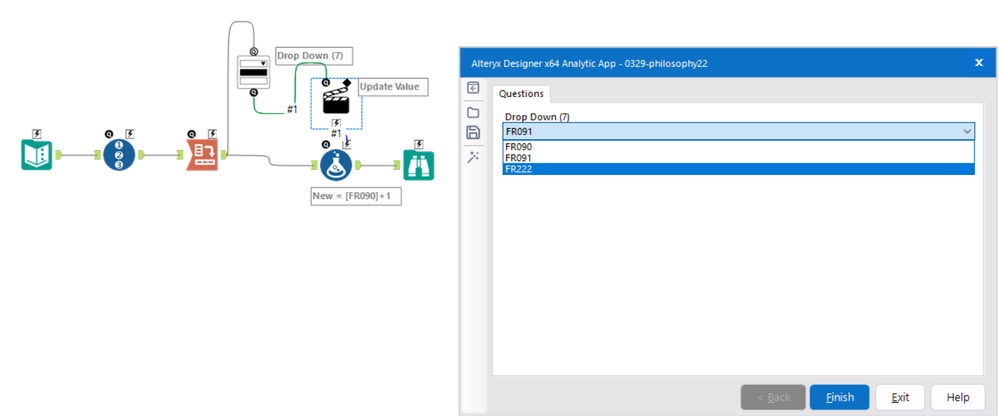Click the Formula flask tool
Image resolution: width=999 pixels, height=416 pixels.
tap(336, 166)
